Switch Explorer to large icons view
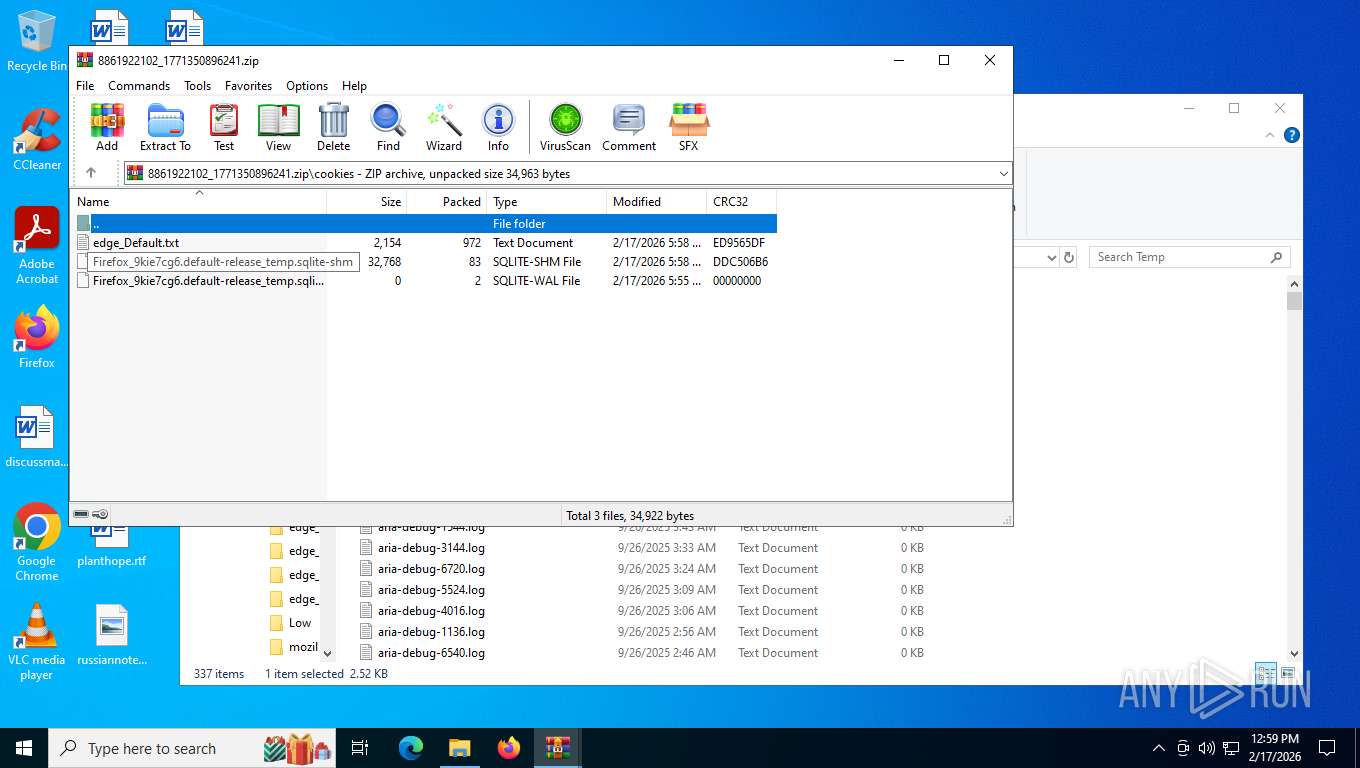The height and width of the screenshot is (768, 1360). (x=1288, y=674)
